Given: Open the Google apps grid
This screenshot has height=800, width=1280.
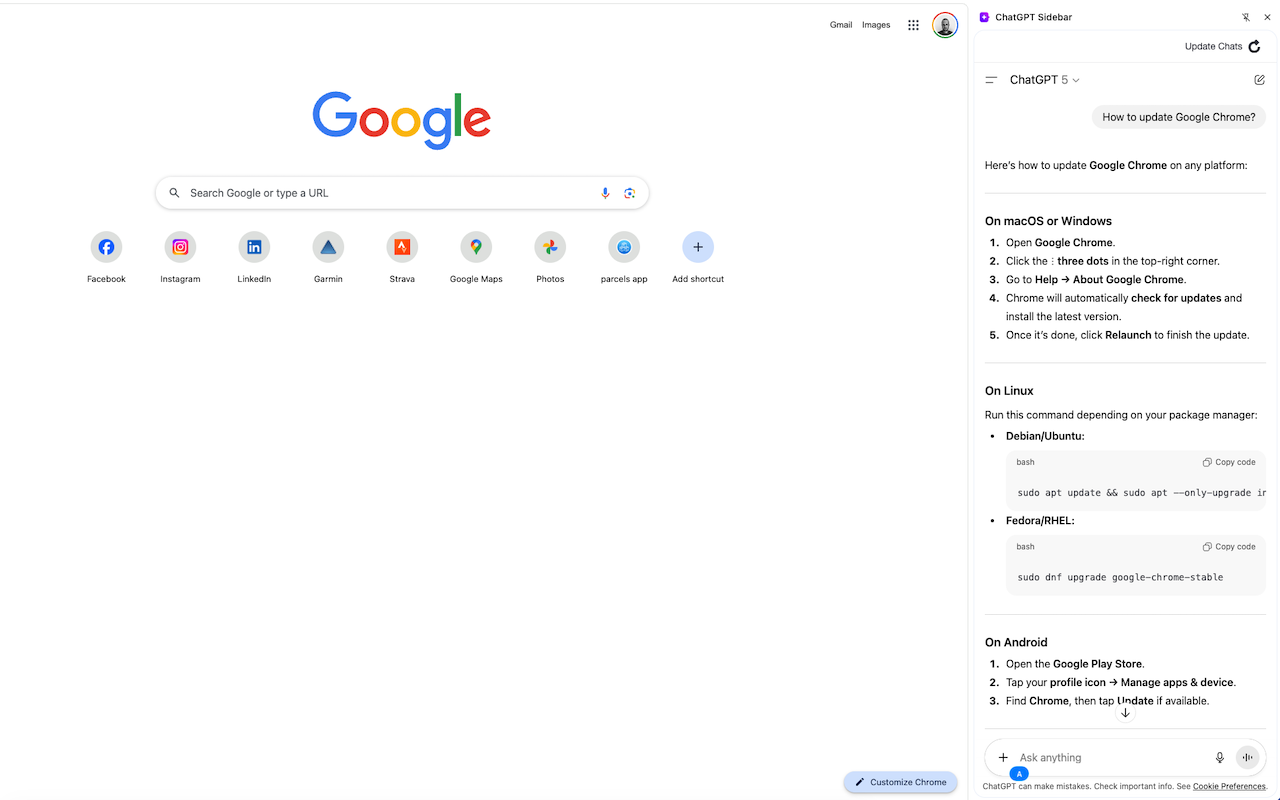Looking at the screenshot, I should (913, 25).
